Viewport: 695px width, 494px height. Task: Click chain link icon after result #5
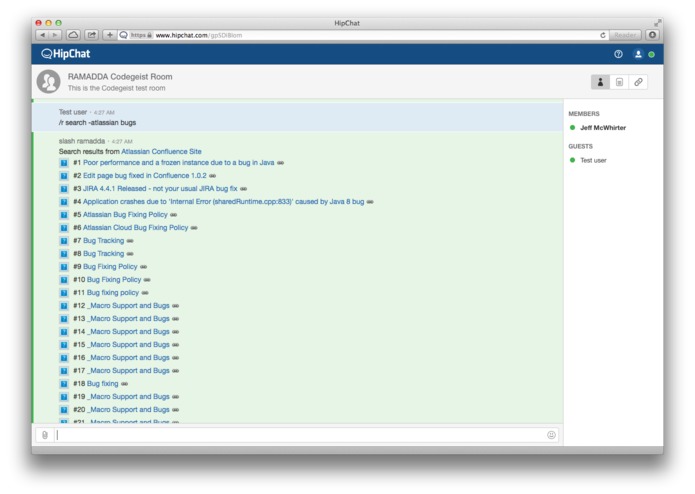point(174,215)
